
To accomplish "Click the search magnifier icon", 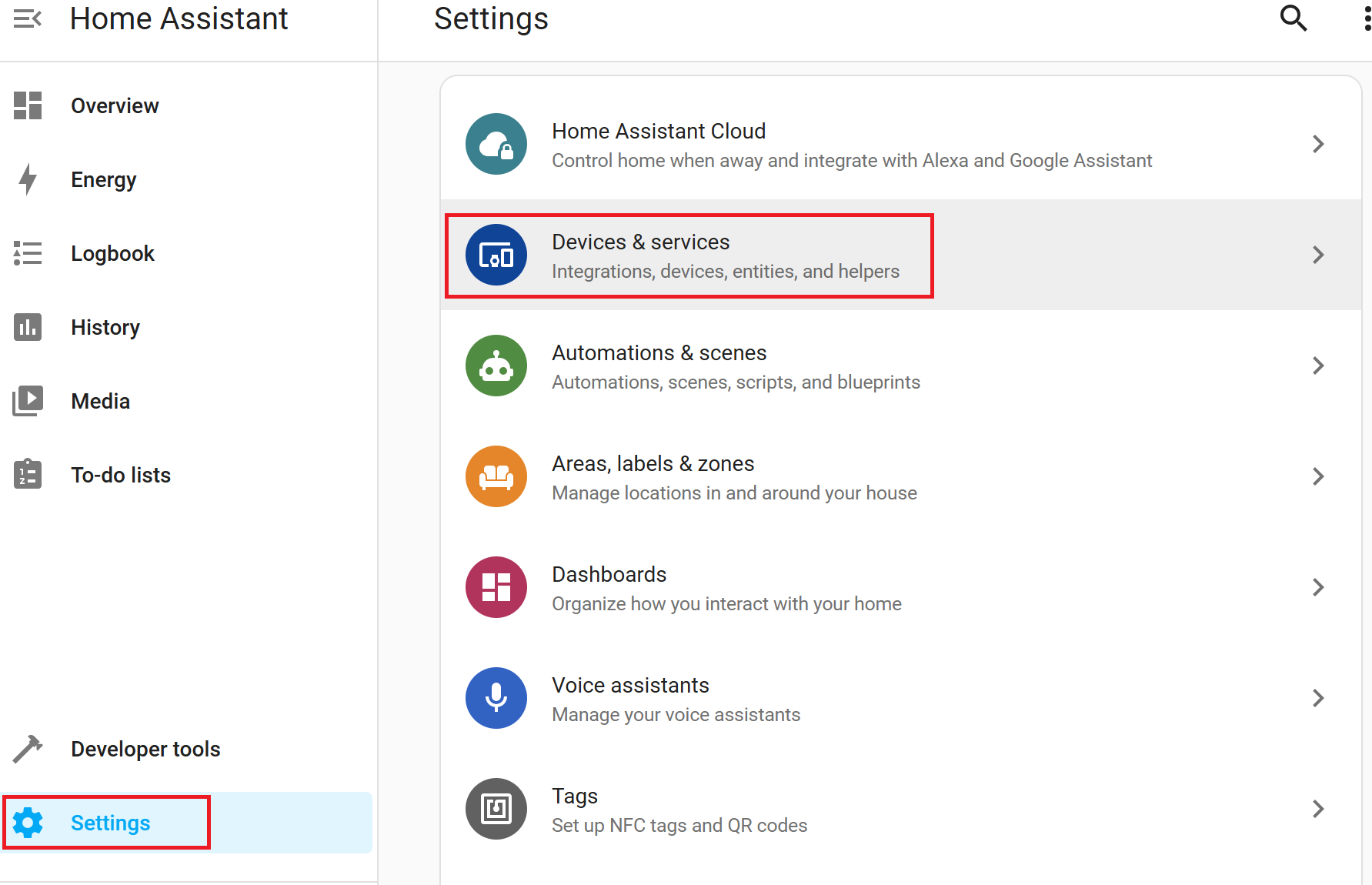I will pyautogui.click(x=1293, y=18).
